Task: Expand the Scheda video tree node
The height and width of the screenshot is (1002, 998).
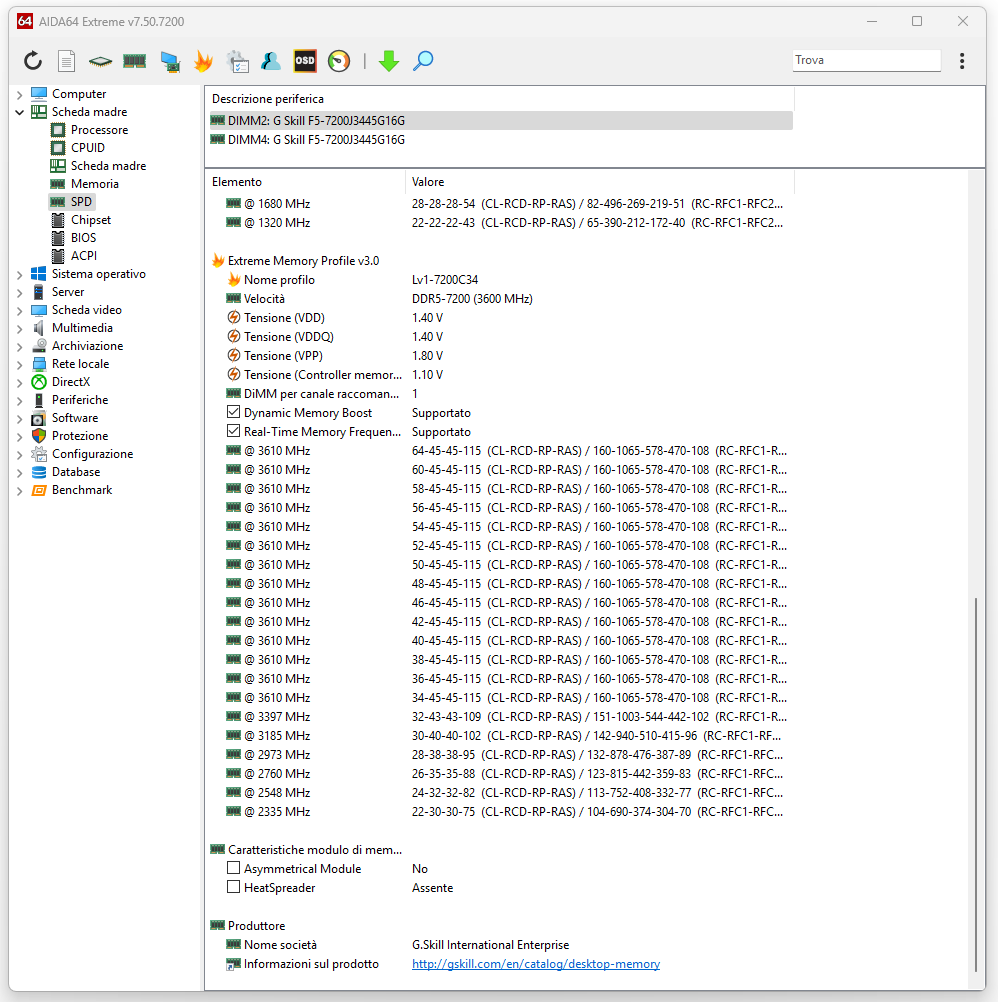Action: (19, 311)
